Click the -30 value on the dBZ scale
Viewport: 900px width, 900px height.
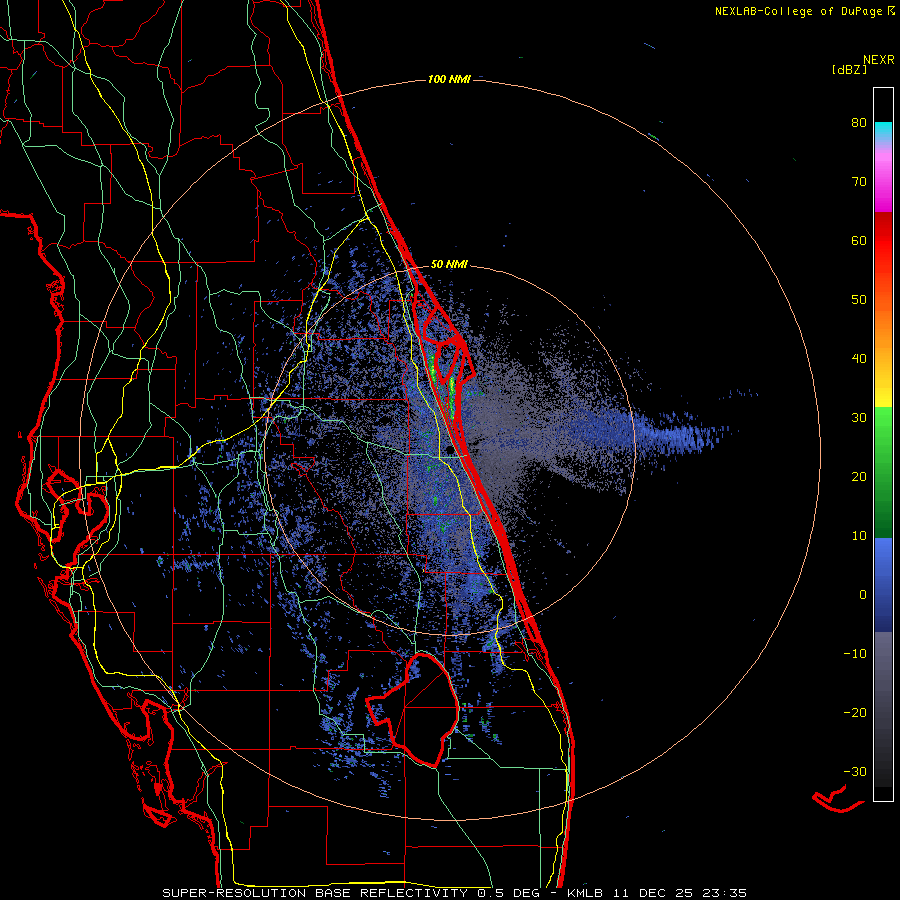tap(855, 772)
